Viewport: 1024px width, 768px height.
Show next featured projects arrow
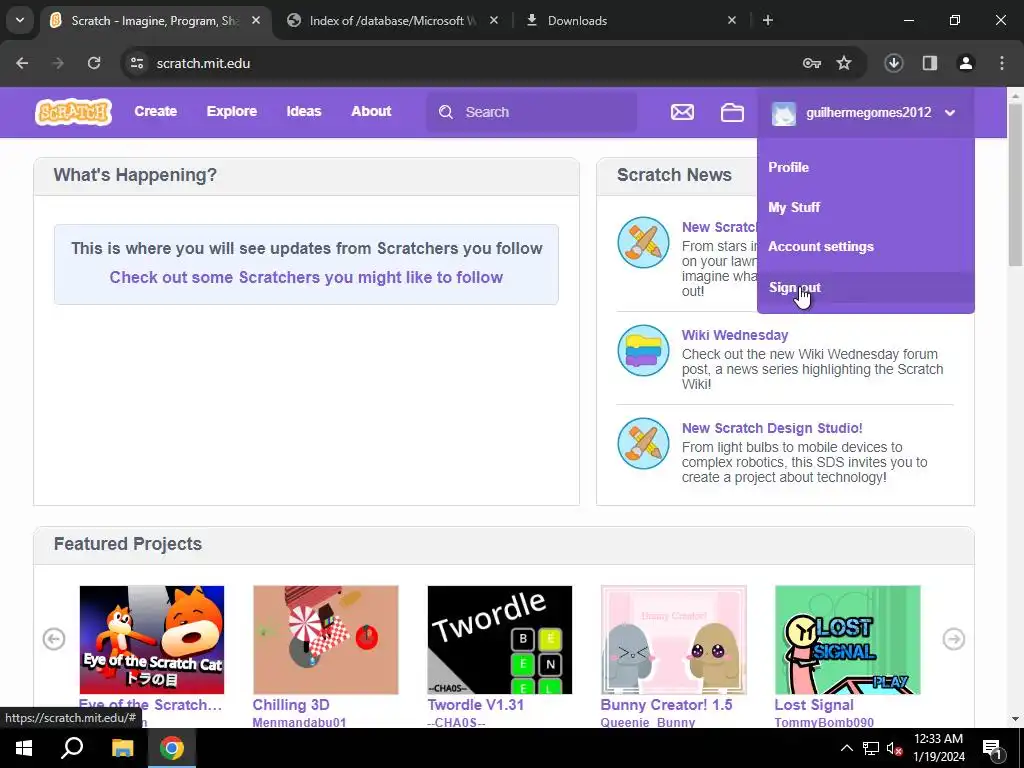(x=953, y=639)
